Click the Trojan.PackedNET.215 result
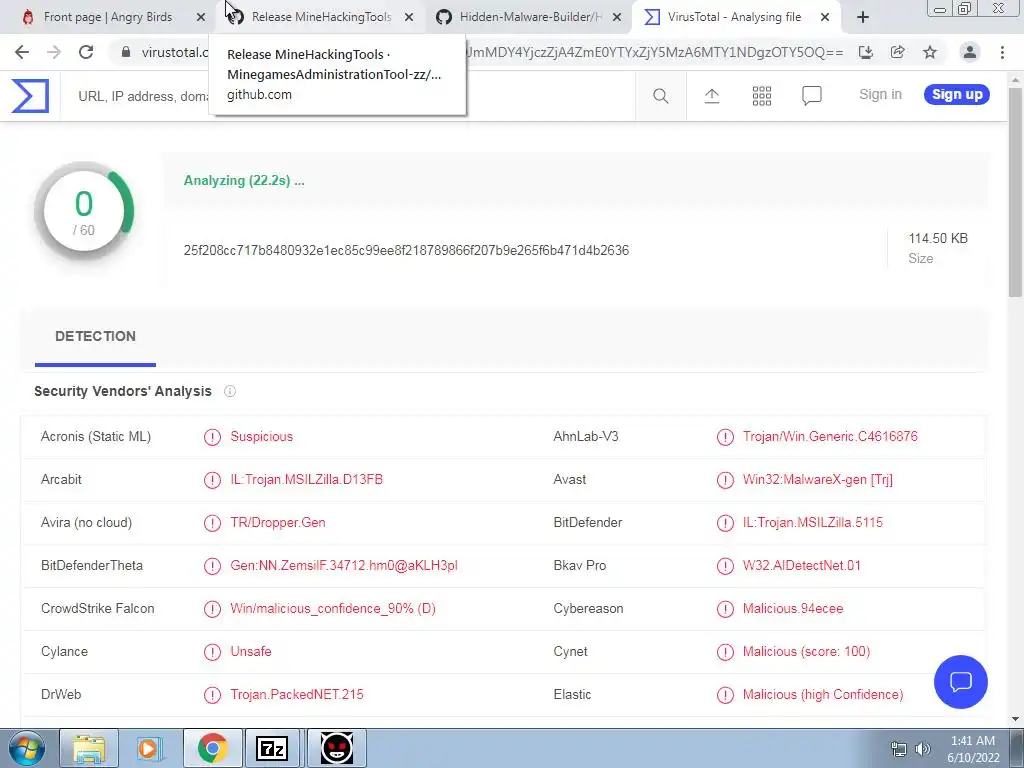This screenshot has width=1024, height=768. pos(296,696)
